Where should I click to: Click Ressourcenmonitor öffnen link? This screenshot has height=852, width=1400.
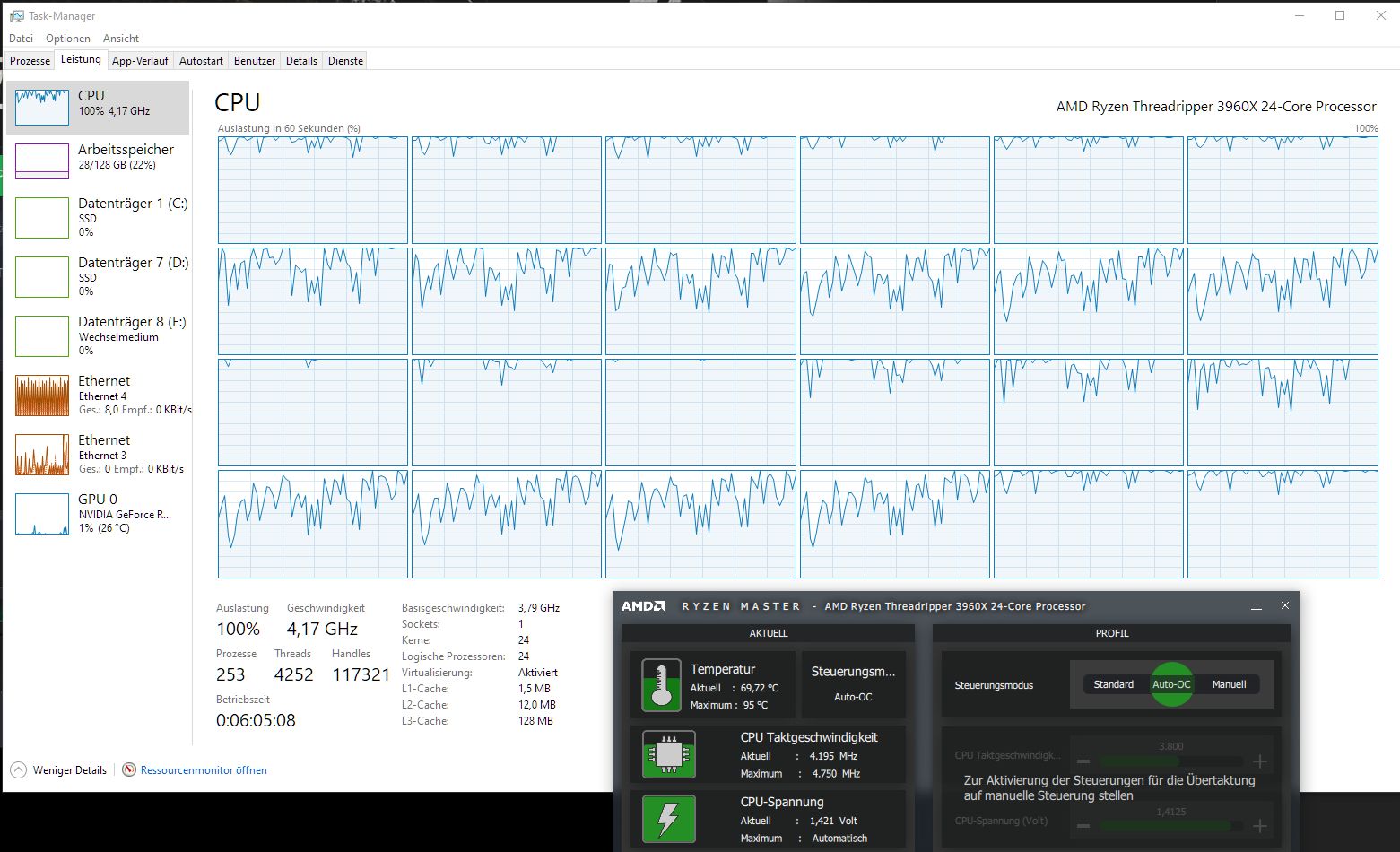coord(204,770)
